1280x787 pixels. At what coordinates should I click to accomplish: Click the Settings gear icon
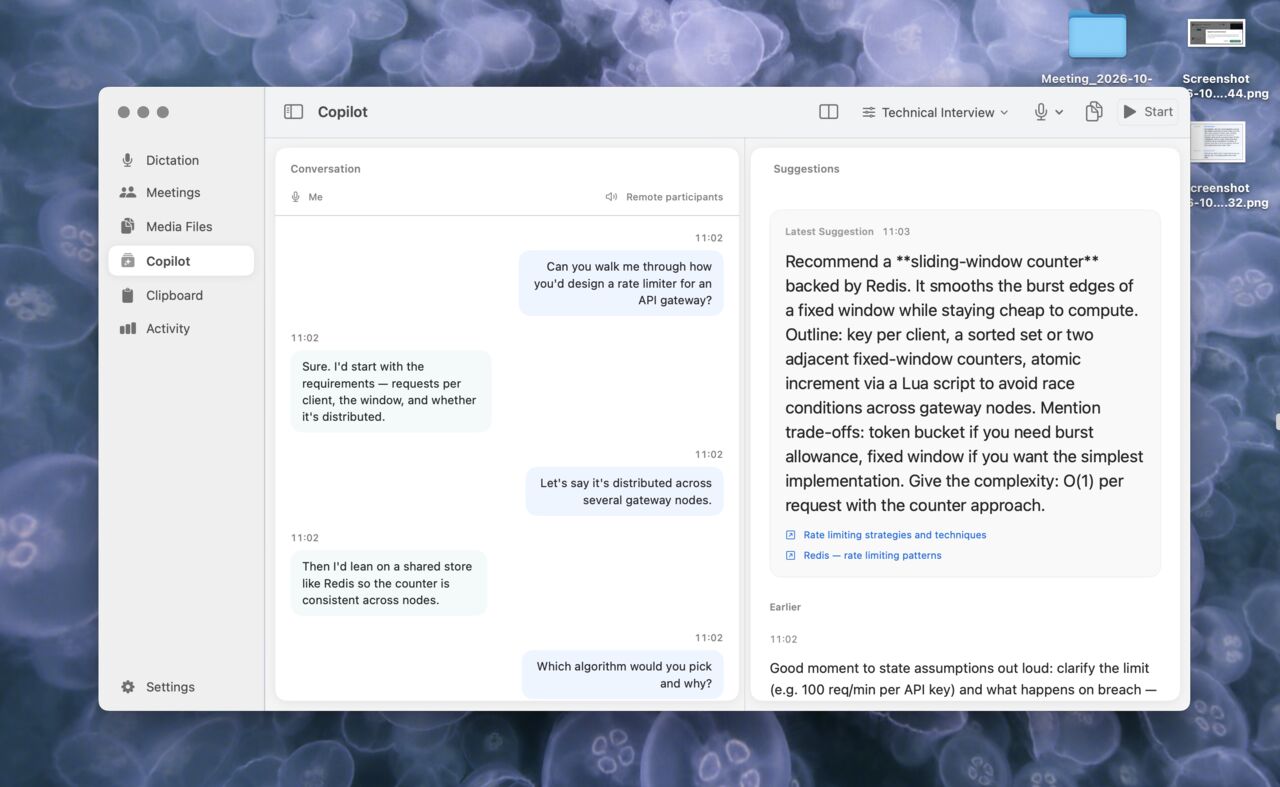pos(127,687)
